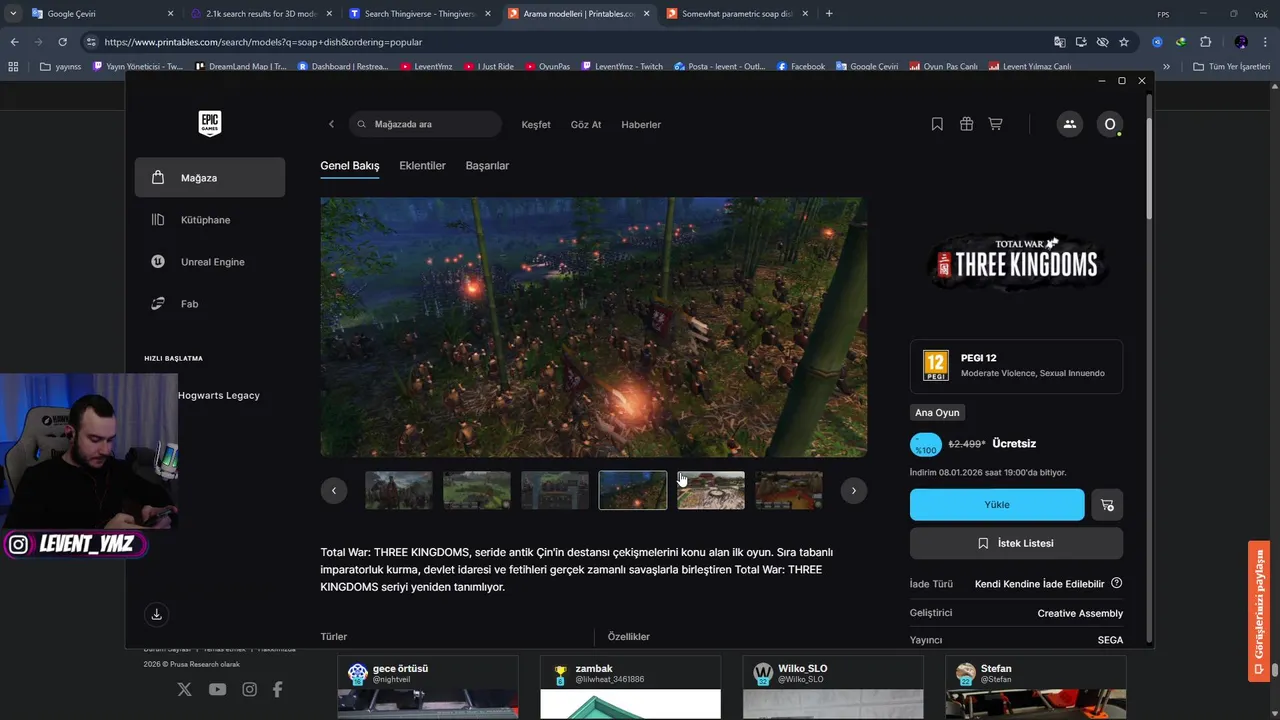Screen dimensions: 1280x720
Task: Open the Göz At browse page
Action: [586, 125]
